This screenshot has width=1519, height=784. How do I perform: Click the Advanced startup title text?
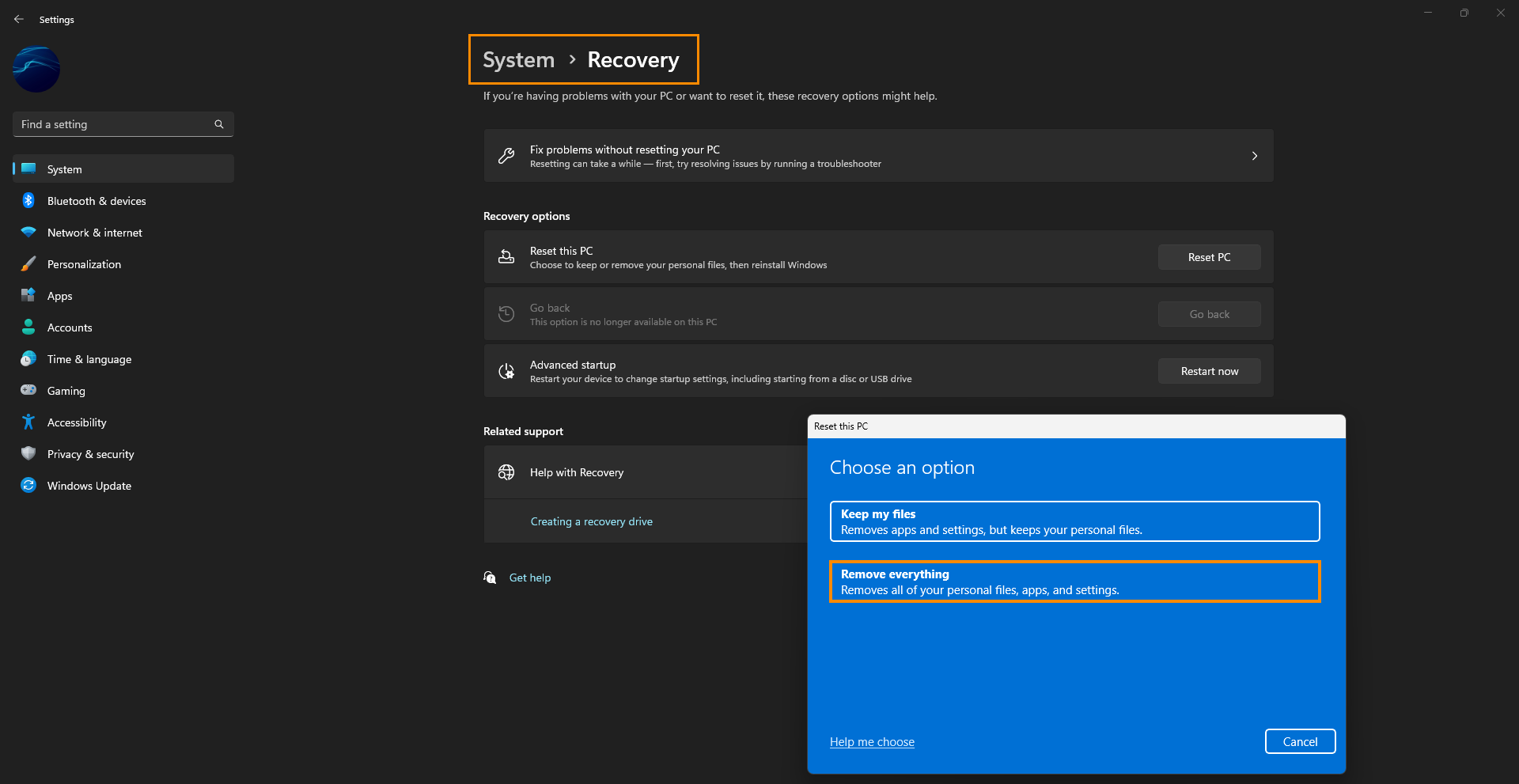pos(573,365)
